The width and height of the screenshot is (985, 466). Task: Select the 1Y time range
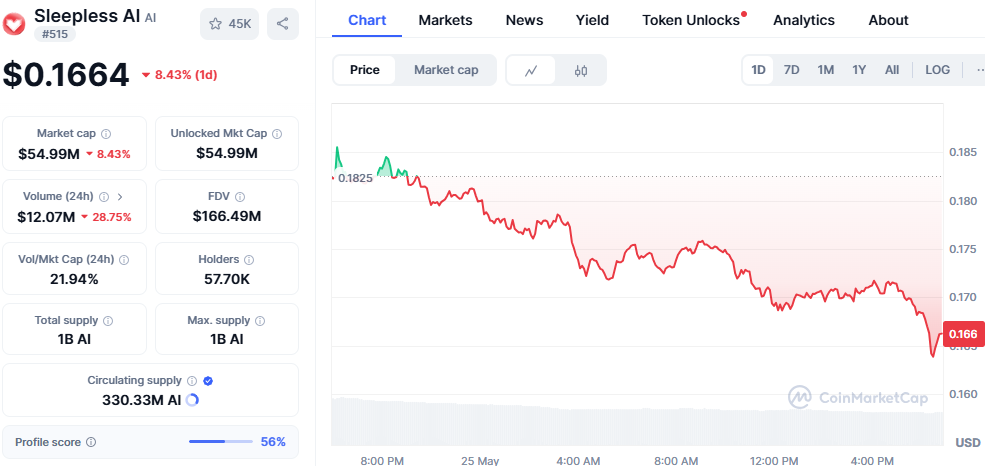(x=859, y=70)
